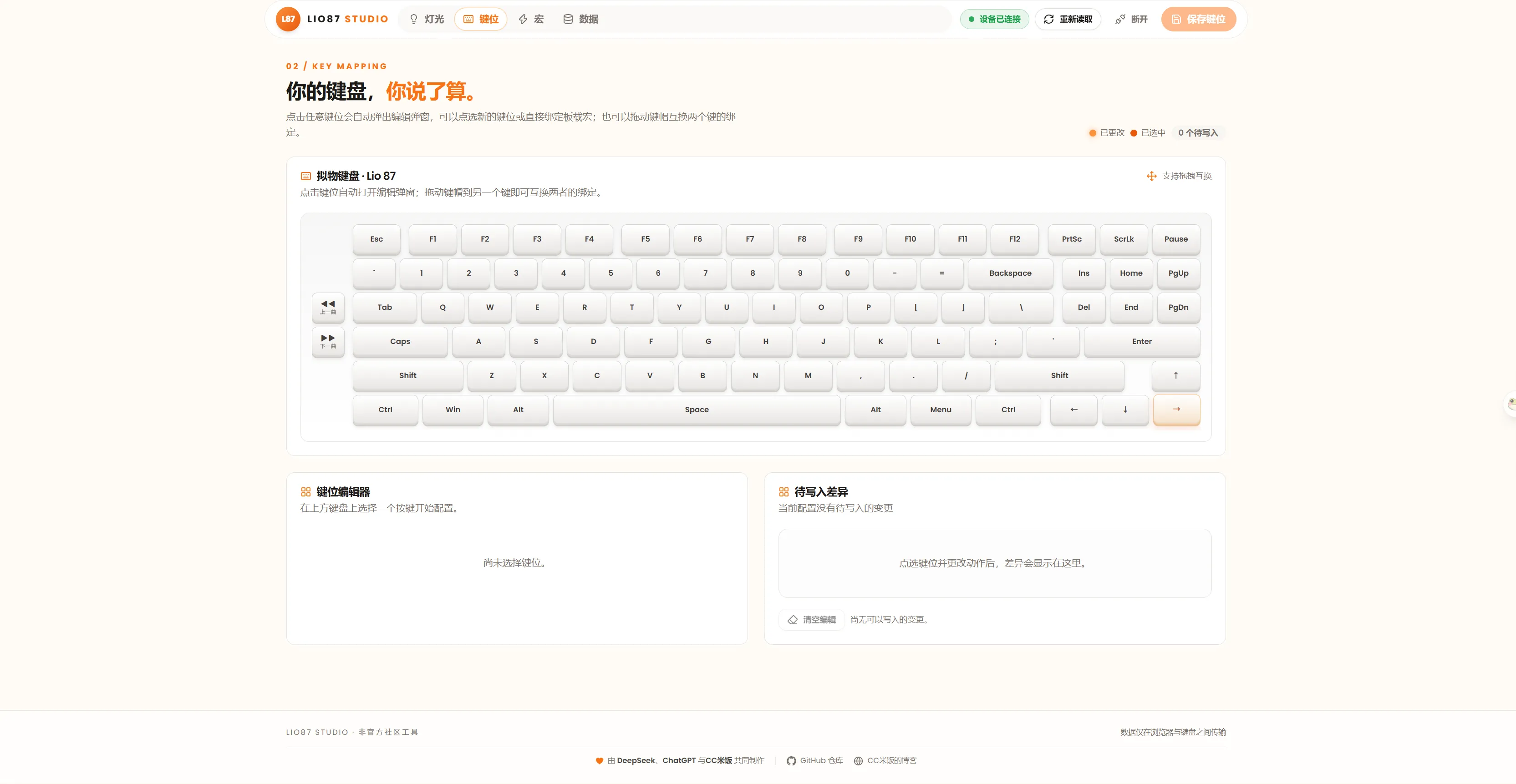Open the 数据 data tab
1516x784 pixels.
[580, 19]
